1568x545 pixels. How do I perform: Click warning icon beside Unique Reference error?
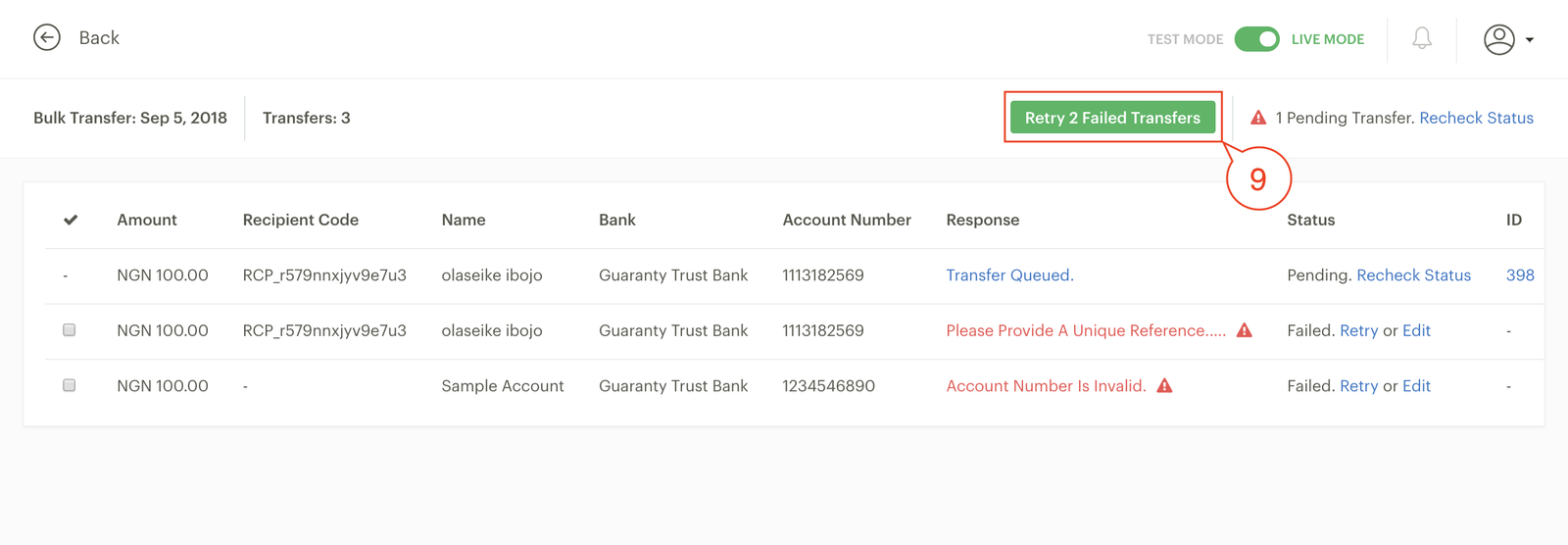click(x=1245, y=330)
